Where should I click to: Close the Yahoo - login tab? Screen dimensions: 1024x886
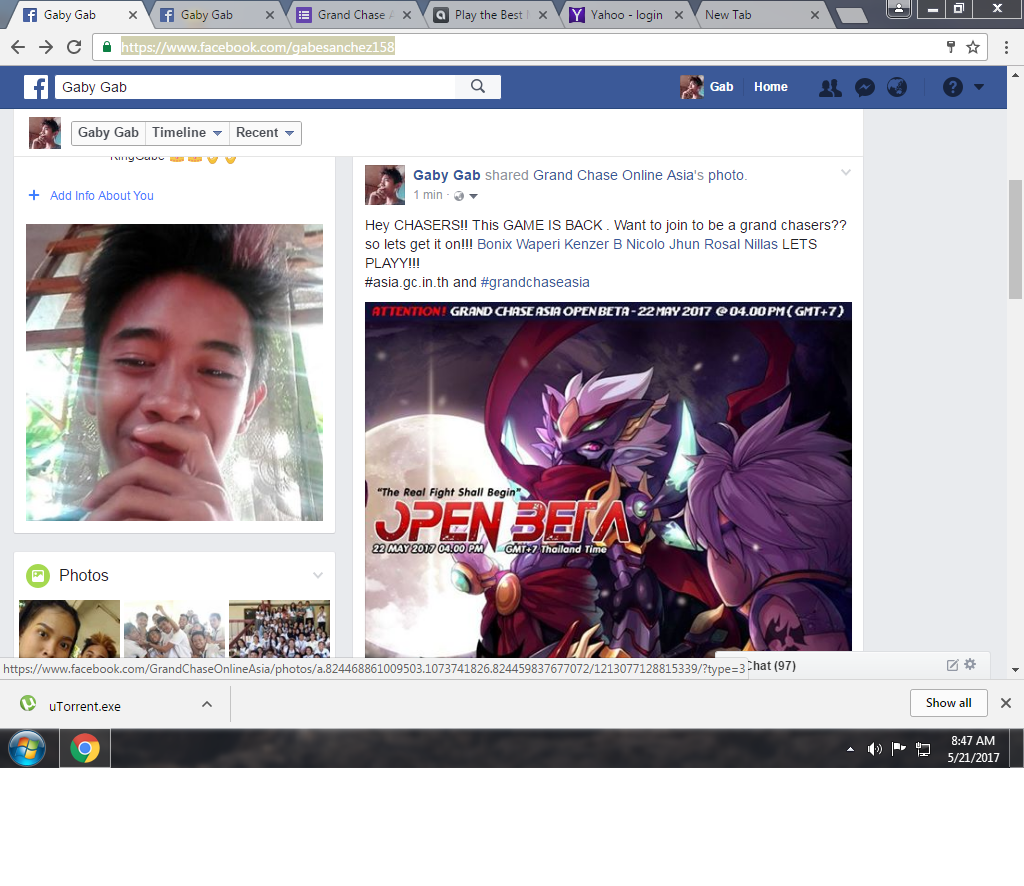point(679,15)
